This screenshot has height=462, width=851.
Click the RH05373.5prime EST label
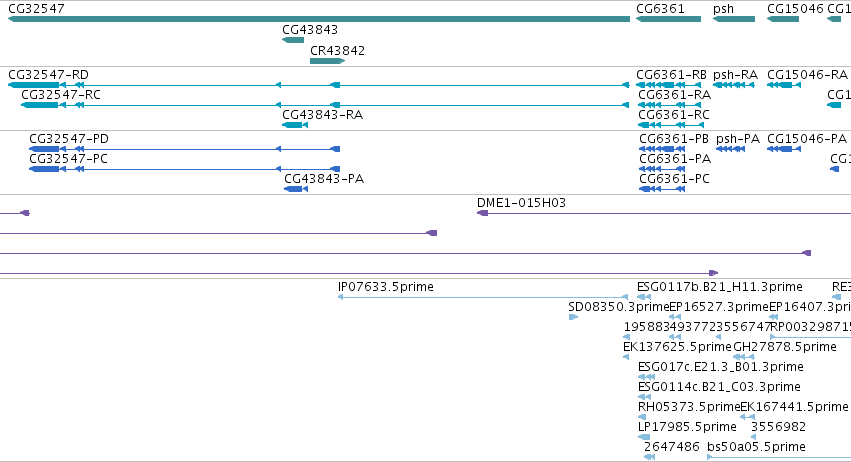(x=689, y=407)
